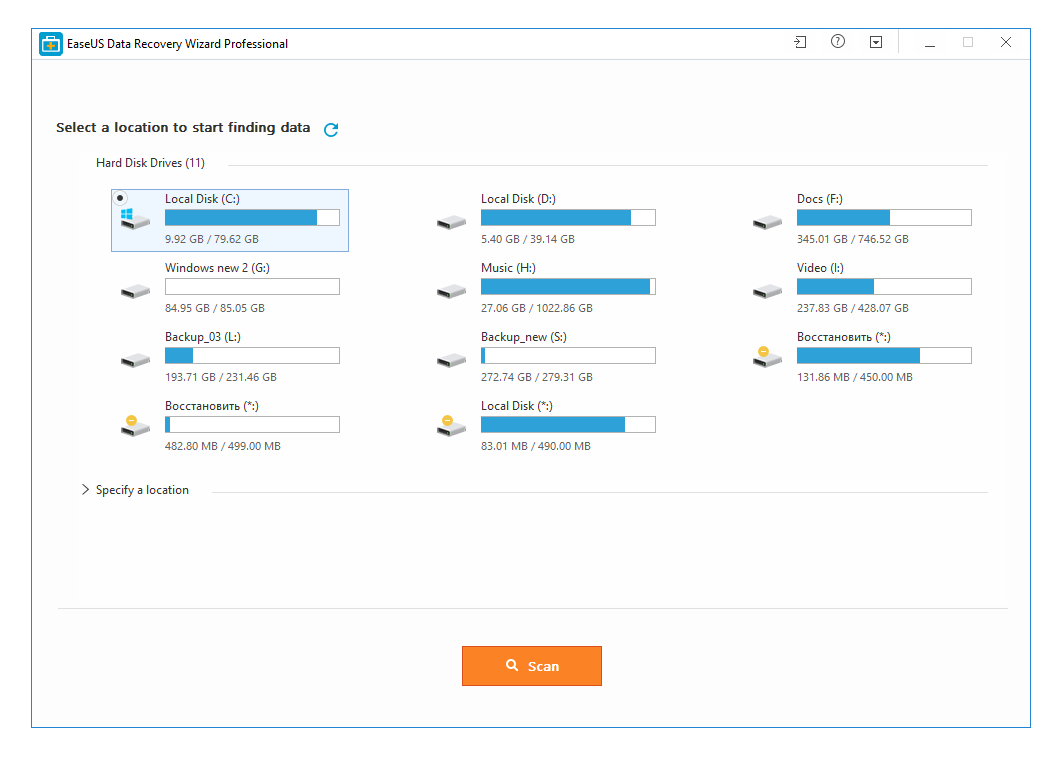
Task: Click the Hard Disk Drives (11) header
Action: click(x=150, y=163)
